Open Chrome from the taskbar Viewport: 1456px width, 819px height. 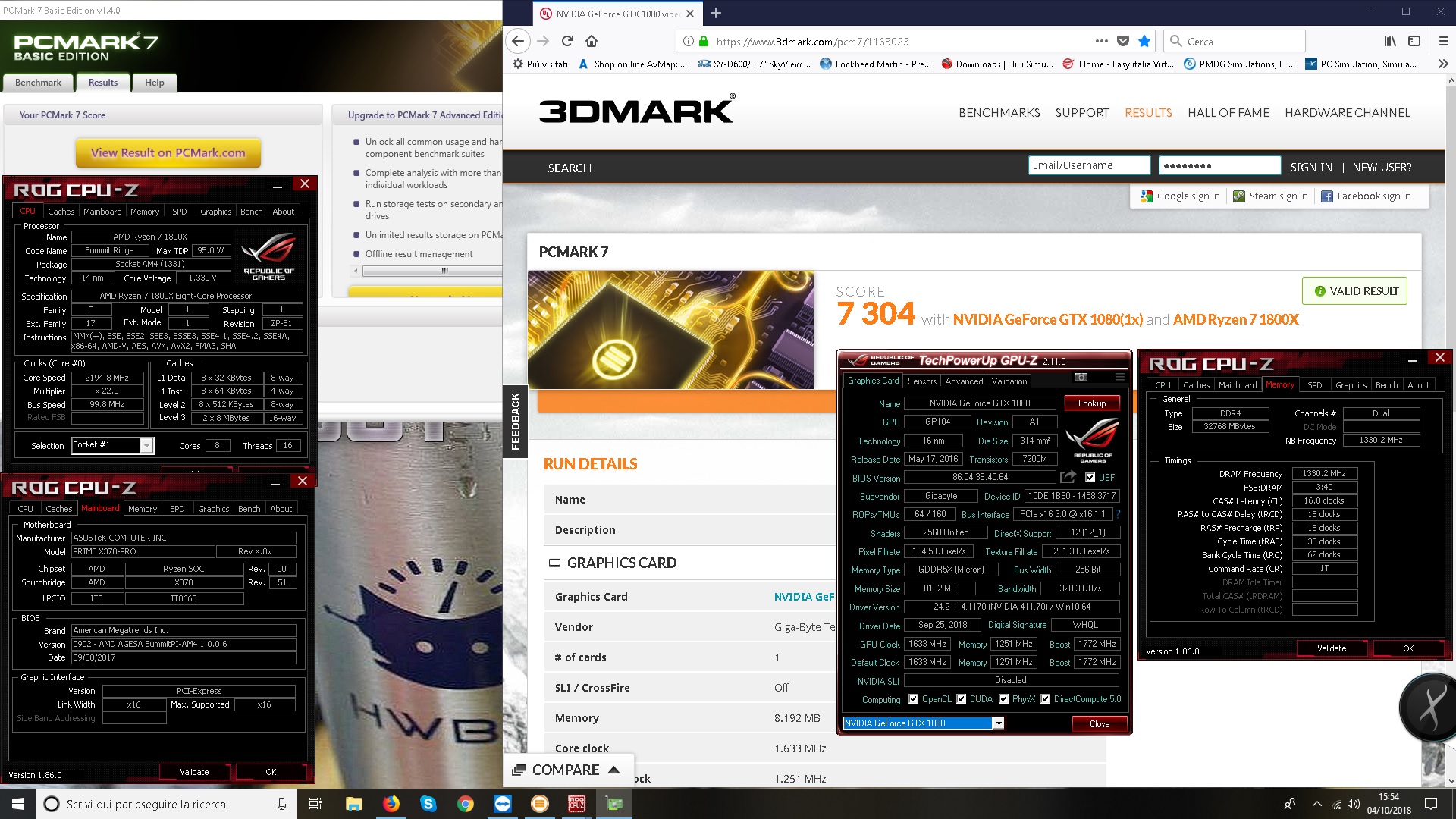point(466,804)
